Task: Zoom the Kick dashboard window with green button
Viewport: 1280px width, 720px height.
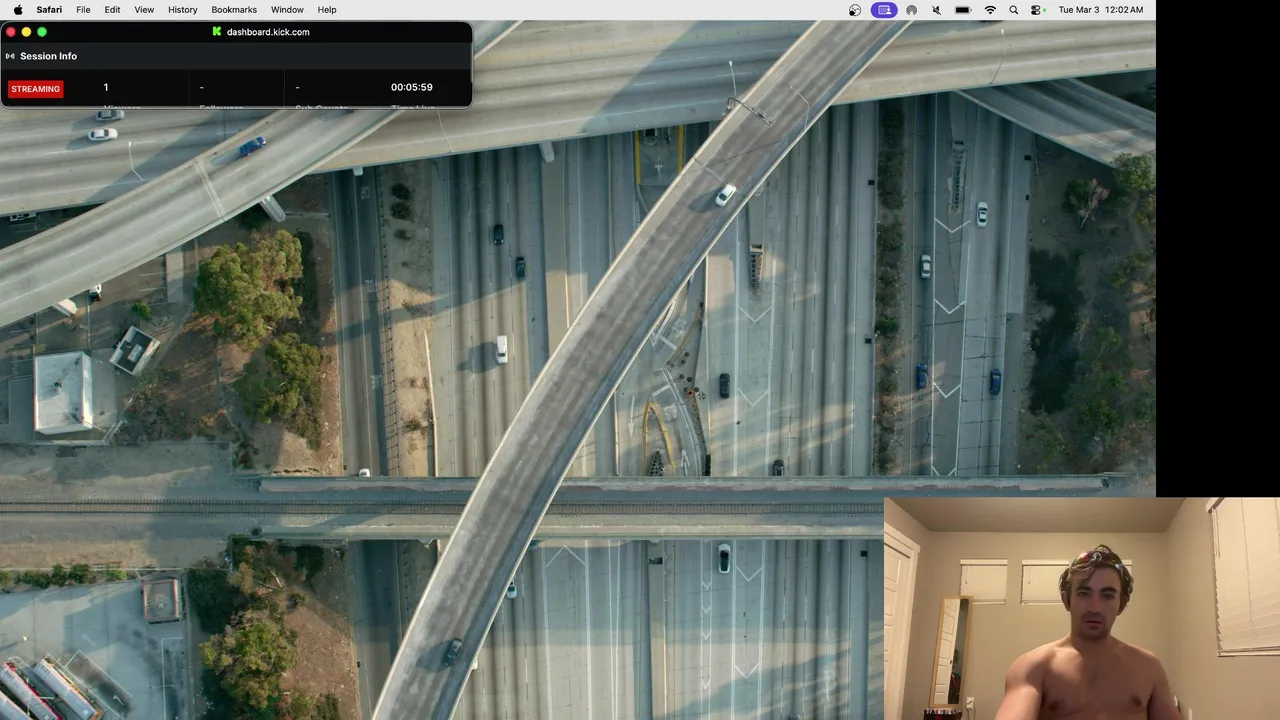Action: [42, 32]
